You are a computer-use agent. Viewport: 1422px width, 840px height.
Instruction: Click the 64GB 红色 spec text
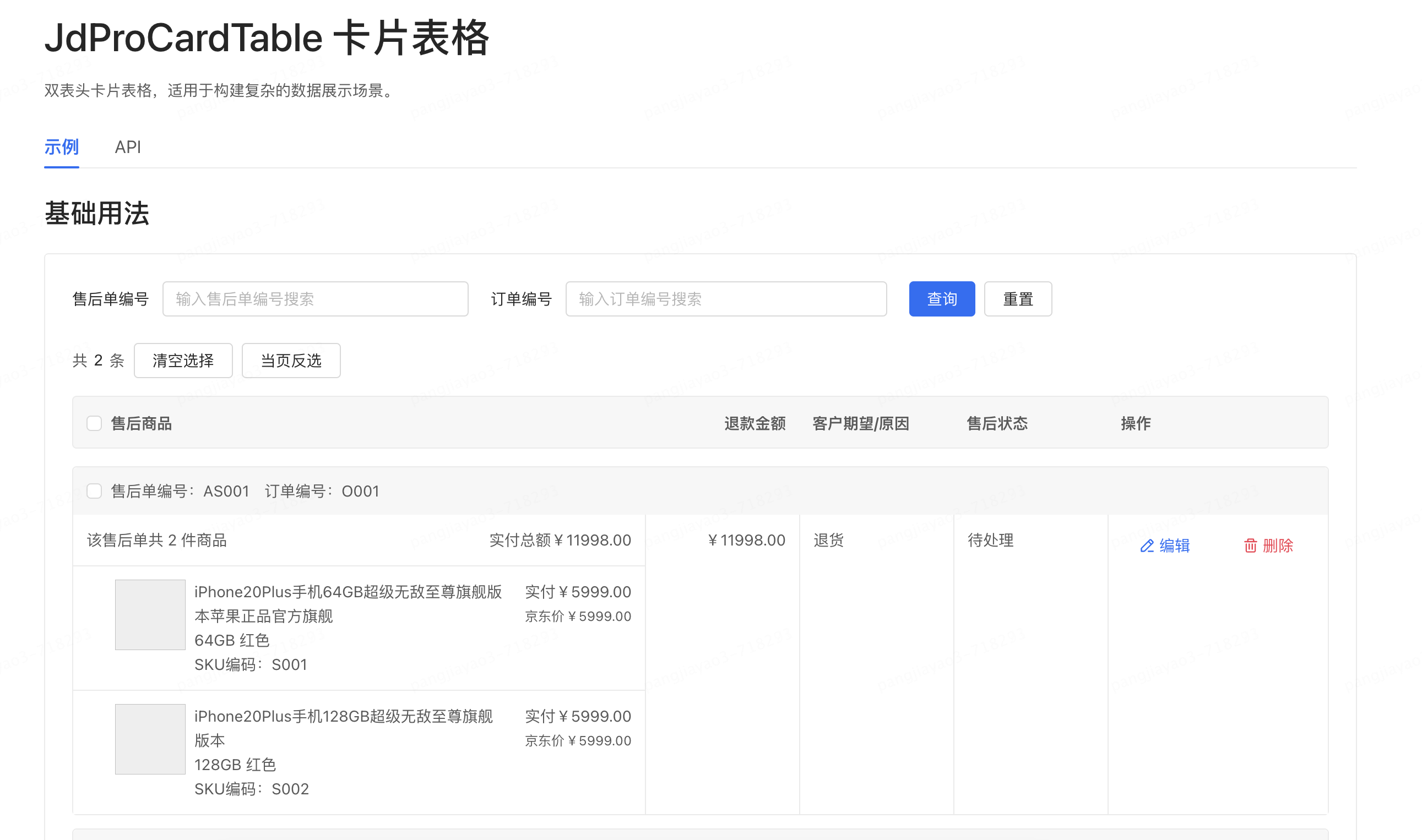(232, 640)
